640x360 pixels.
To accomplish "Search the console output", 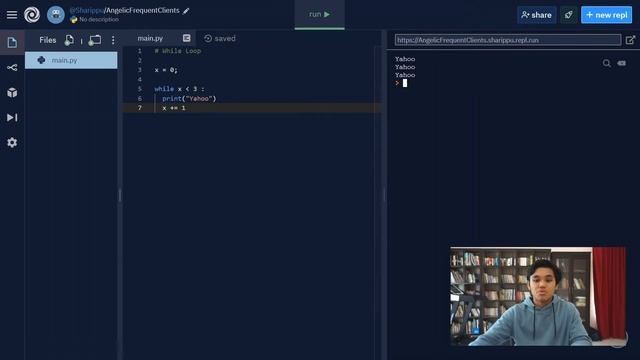I will coord(607,63).
